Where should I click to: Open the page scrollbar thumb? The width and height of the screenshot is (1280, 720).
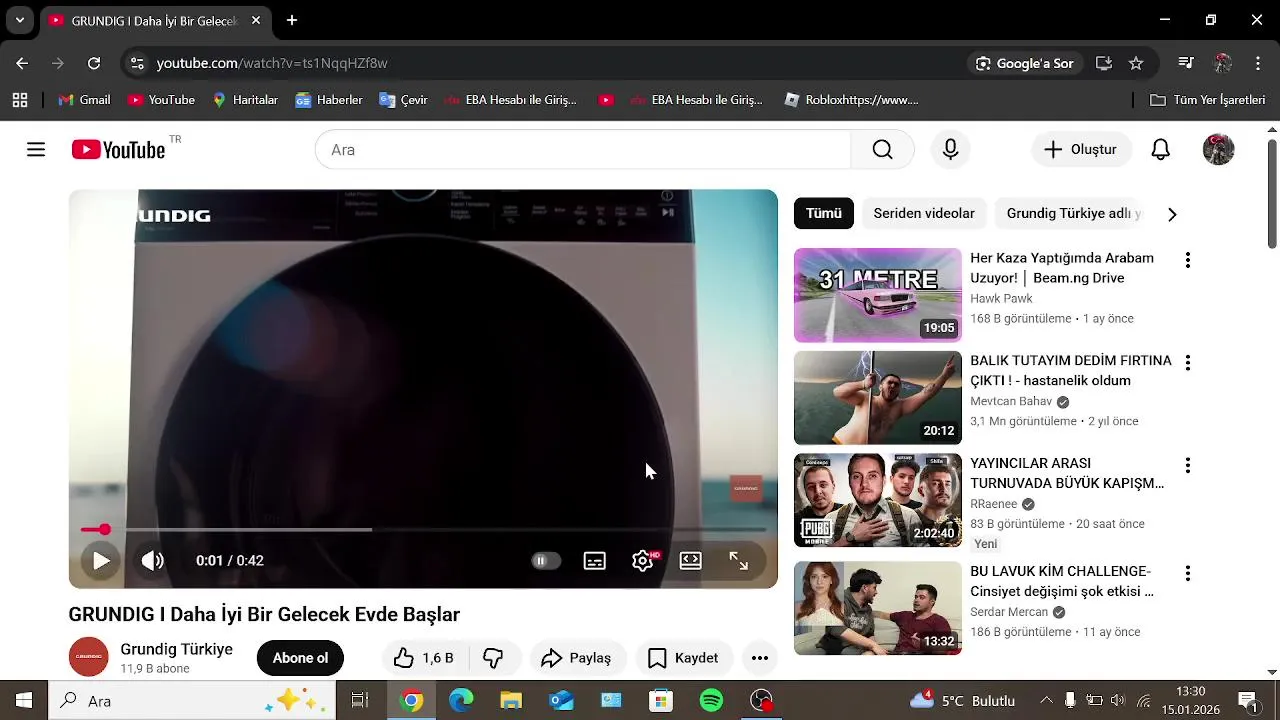point(1272,195)
